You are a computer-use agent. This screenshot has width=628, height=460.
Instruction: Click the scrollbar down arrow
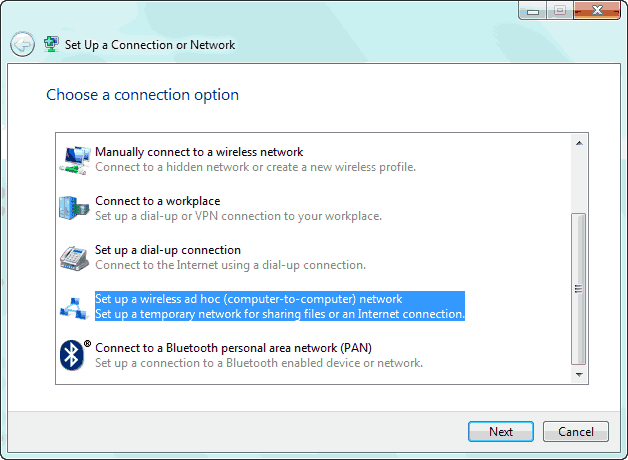click(x=578, y=373)
